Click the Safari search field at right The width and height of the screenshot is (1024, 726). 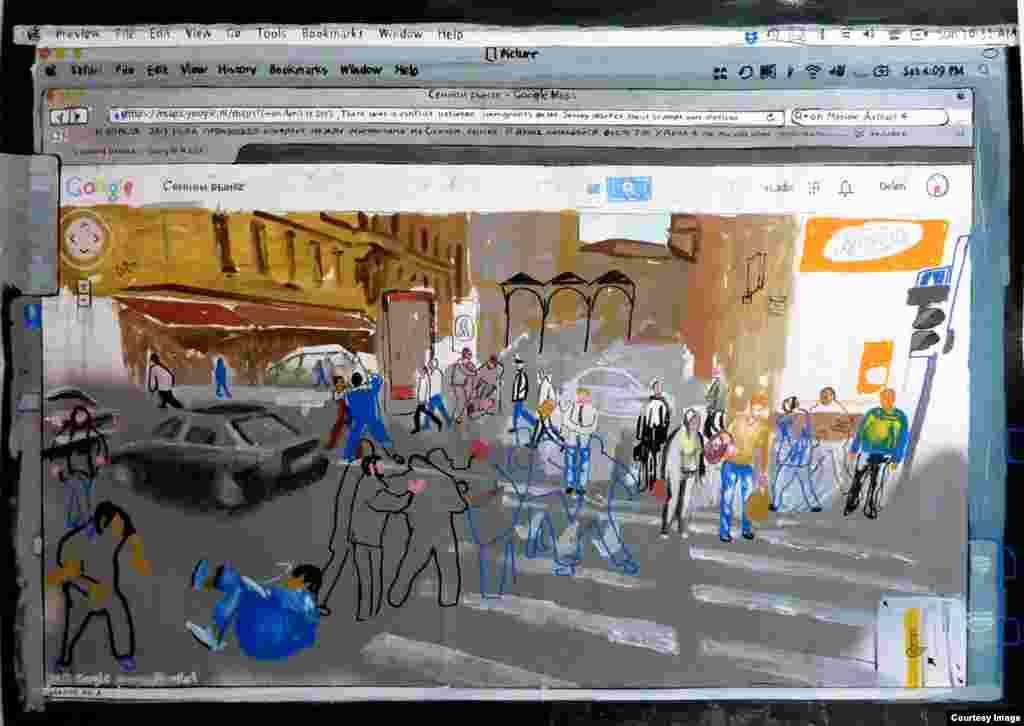868,117
